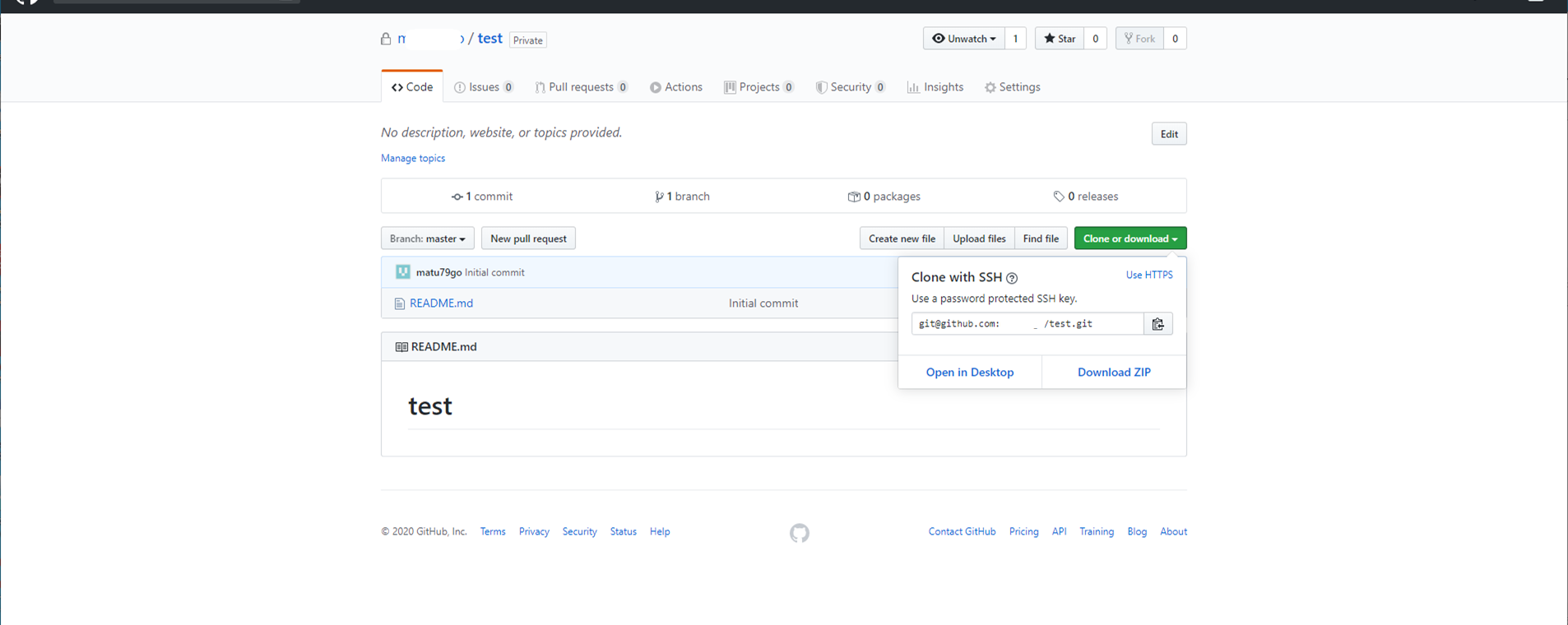The image size is (1568, 625).
Task: Open the Insights tab
Action: tap(935, 87)
